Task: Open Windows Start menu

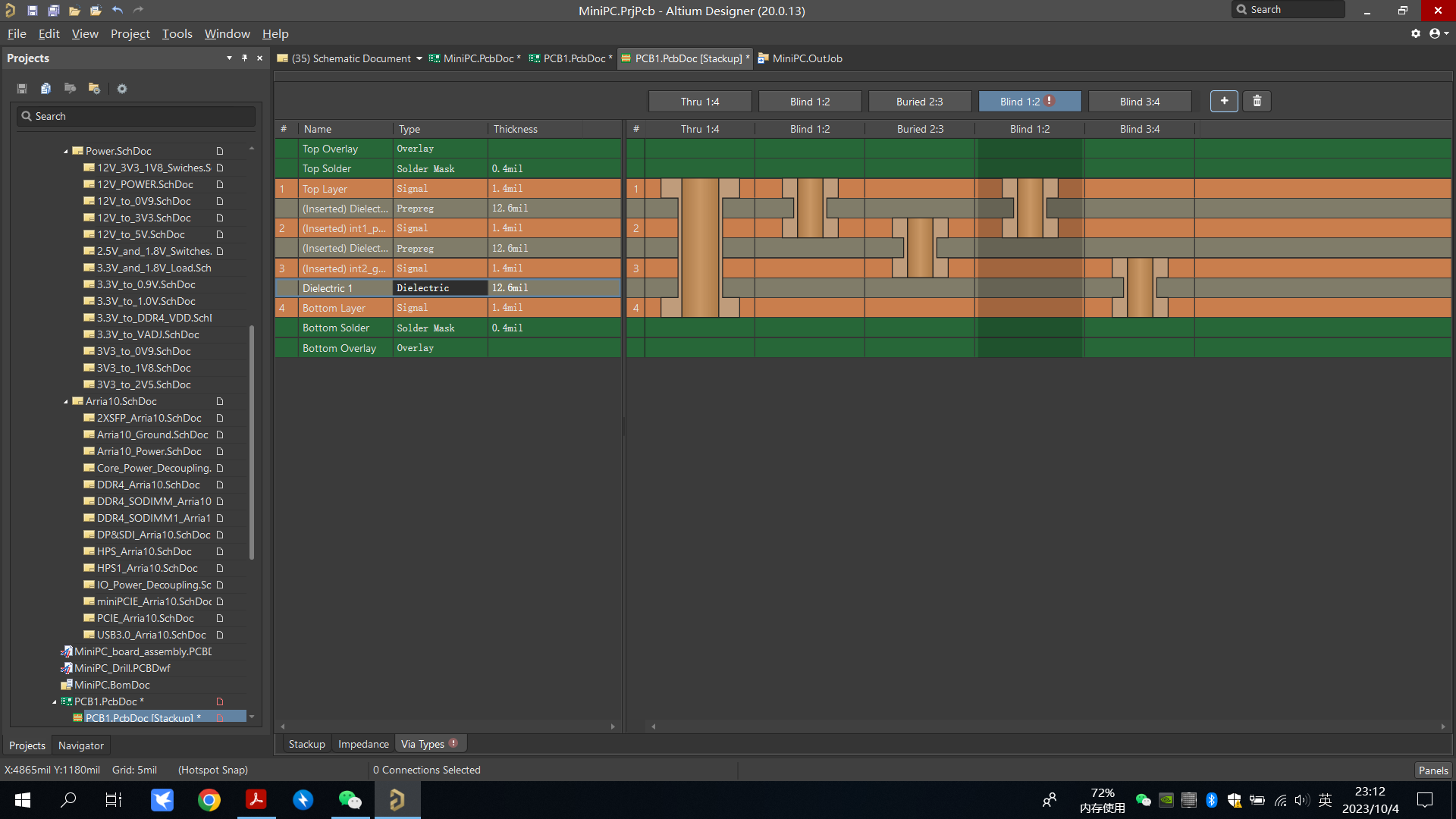Action: (23, 800)
